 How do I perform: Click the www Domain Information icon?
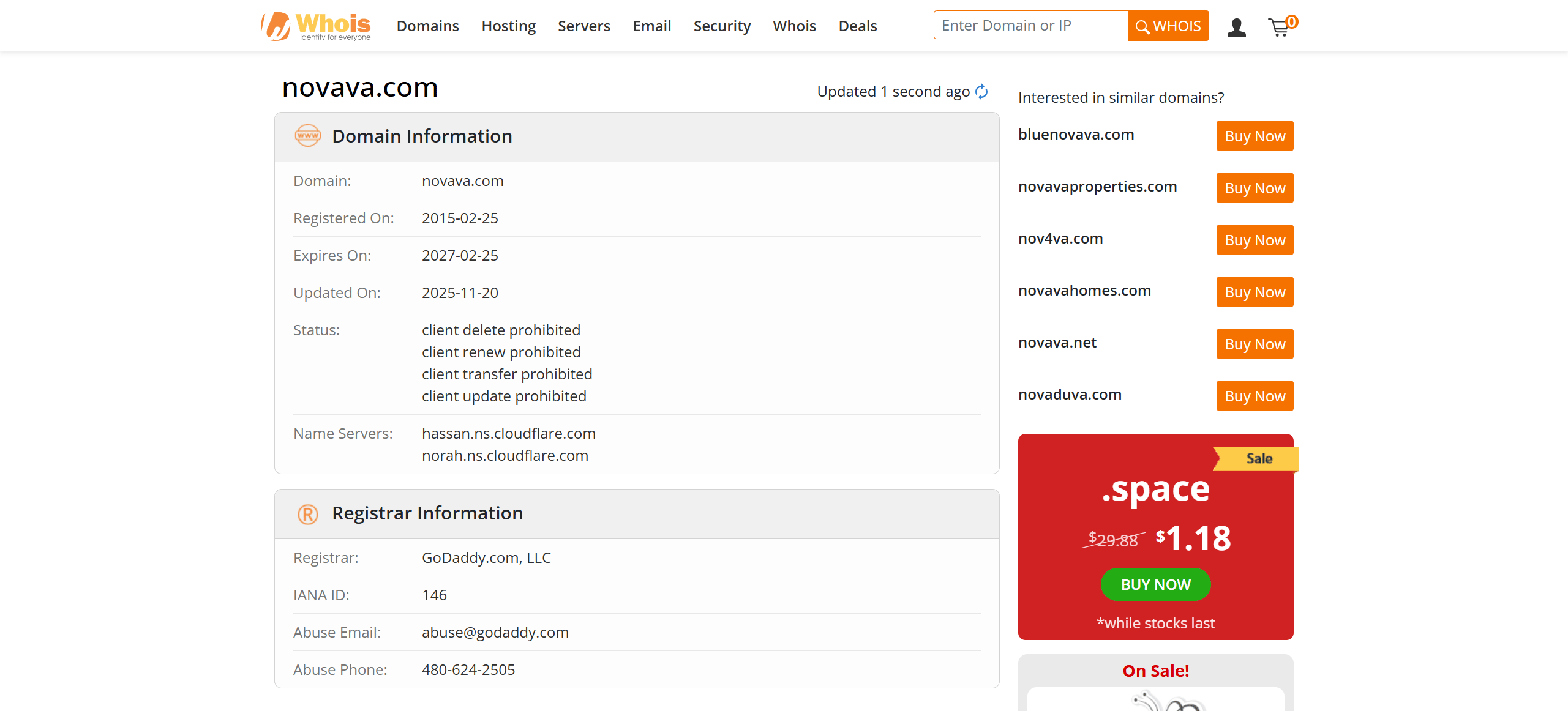click(x=307, y=136)
